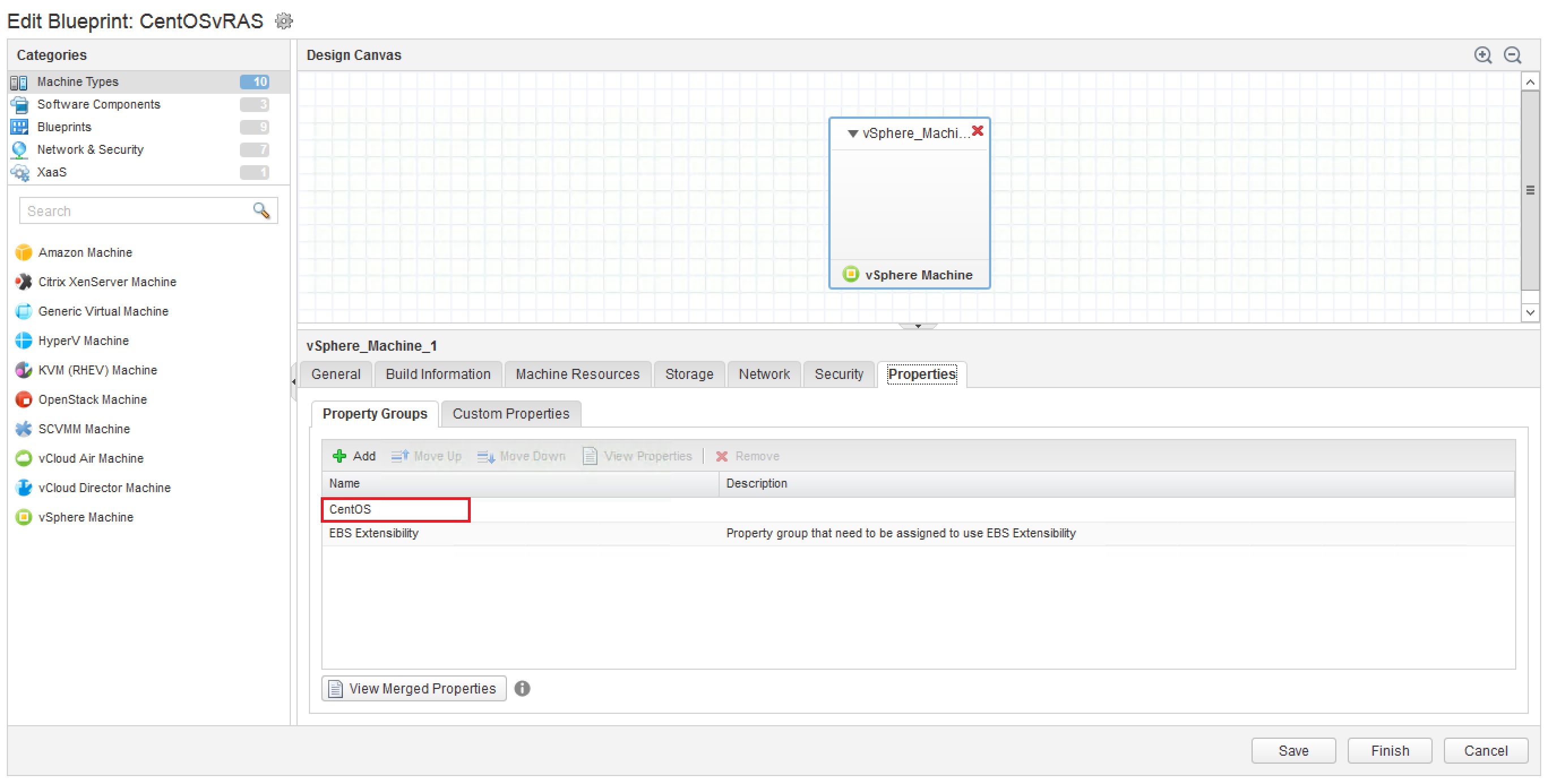The height and width of the screenshot is (784, 1548).
Task: Click the vSphere_Machine component title
Action: [x=916, y=133]
